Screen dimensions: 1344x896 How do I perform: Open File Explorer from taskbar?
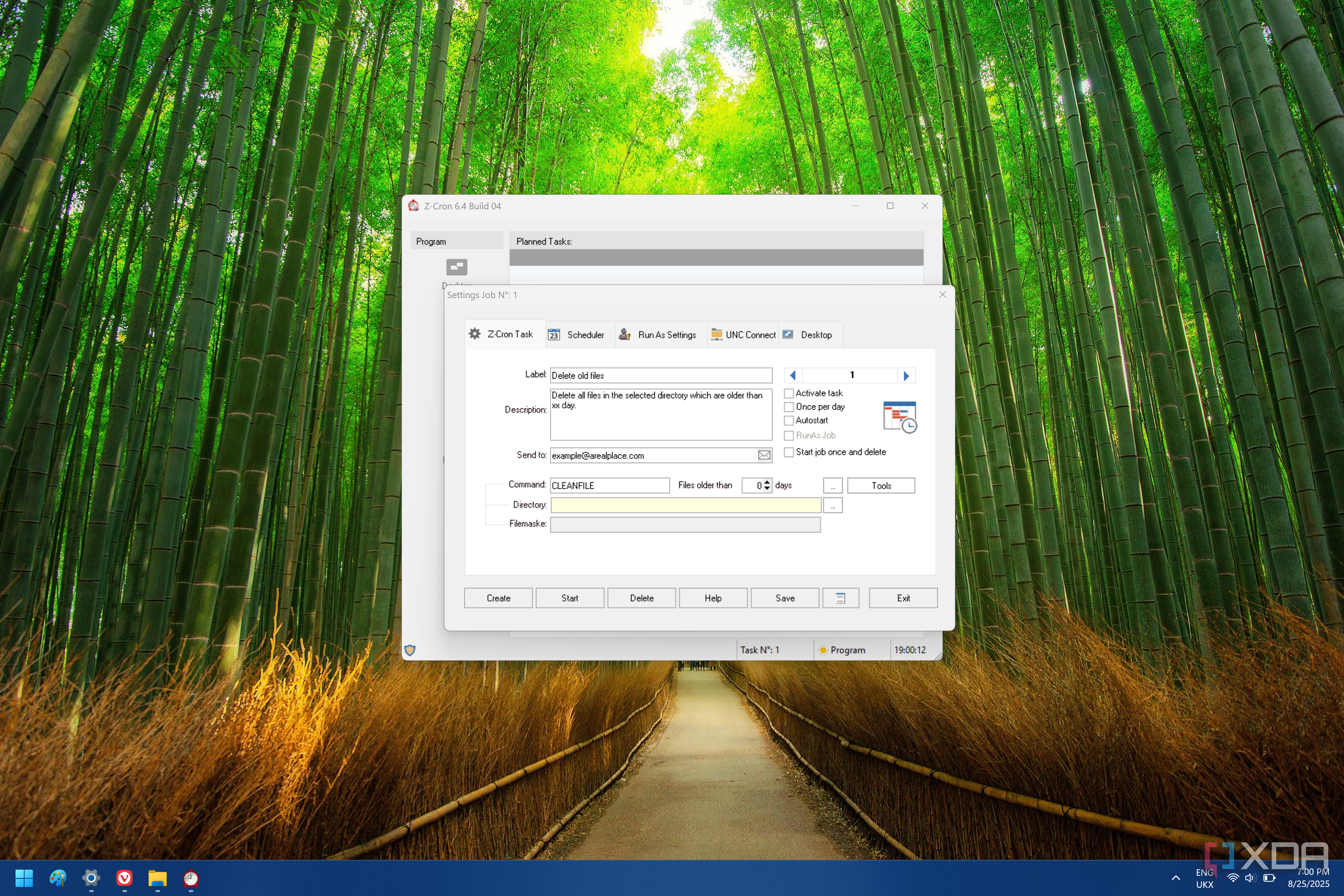click(x=157, y=878)
